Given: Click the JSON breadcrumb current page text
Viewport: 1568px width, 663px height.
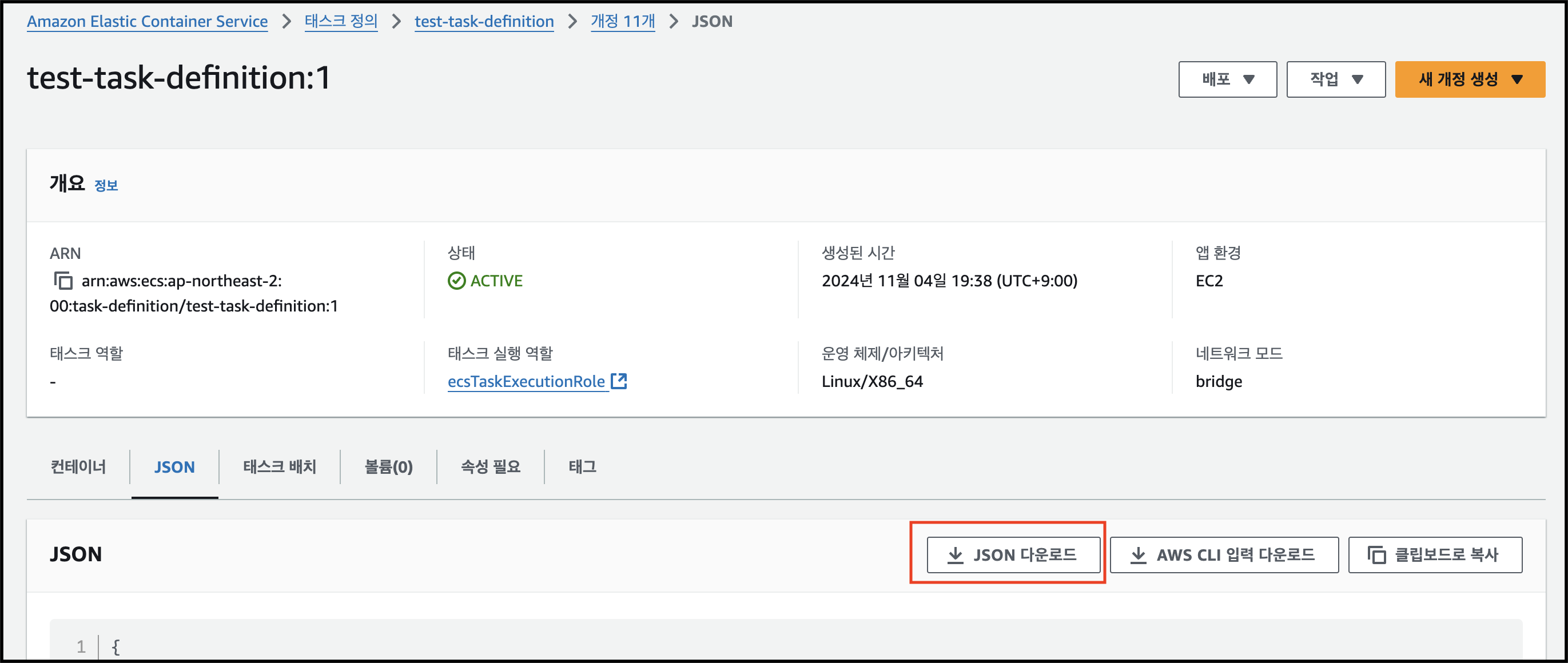Looking at the screenshot, I should (711, 21).
